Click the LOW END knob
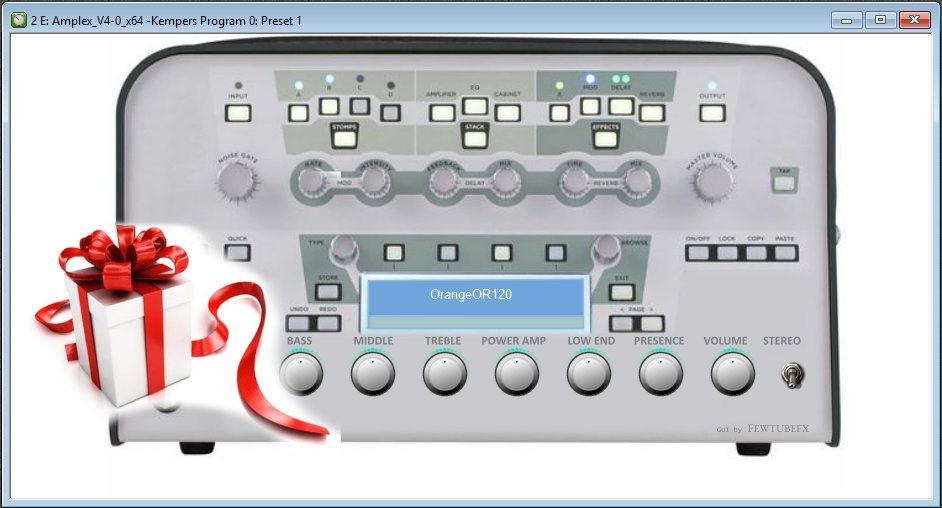This screenshot has width=942, height=508. [x=589, y=373]
